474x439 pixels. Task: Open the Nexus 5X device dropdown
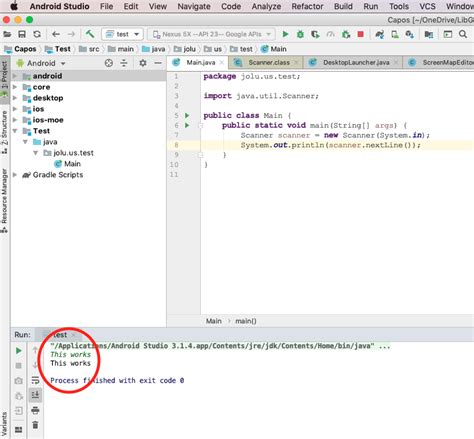click(x=211, y=34)
